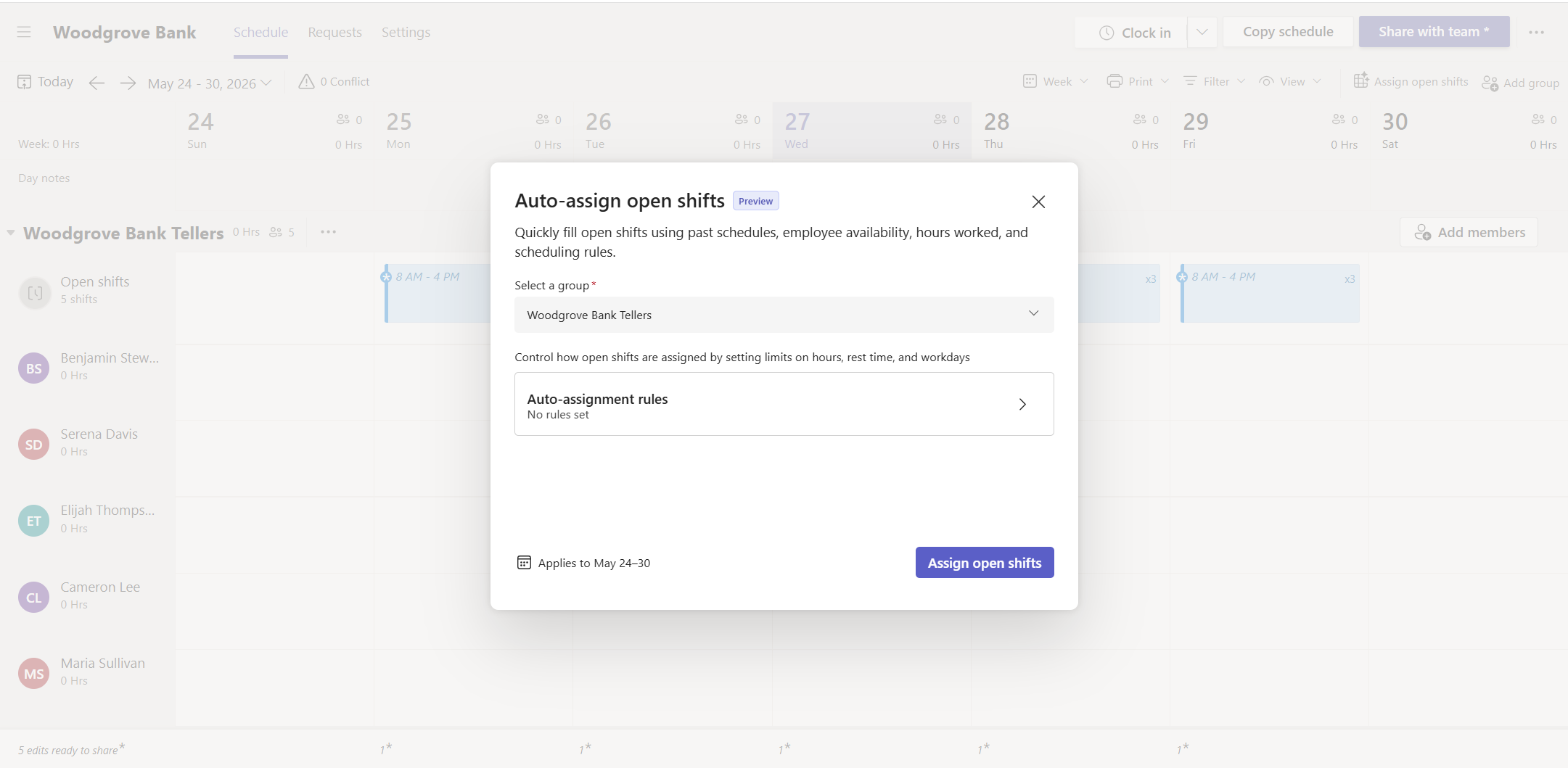Open the Print dropdown

[x=1138, y=81]
